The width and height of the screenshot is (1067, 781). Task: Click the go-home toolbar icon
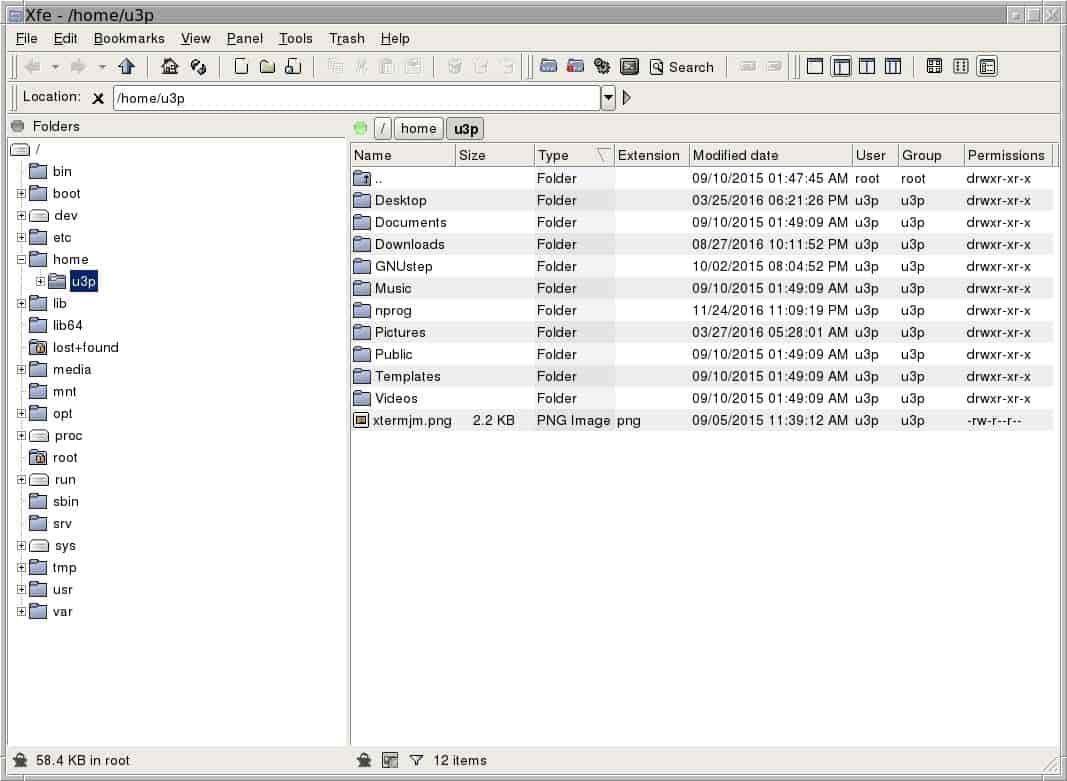pos(170,67)
